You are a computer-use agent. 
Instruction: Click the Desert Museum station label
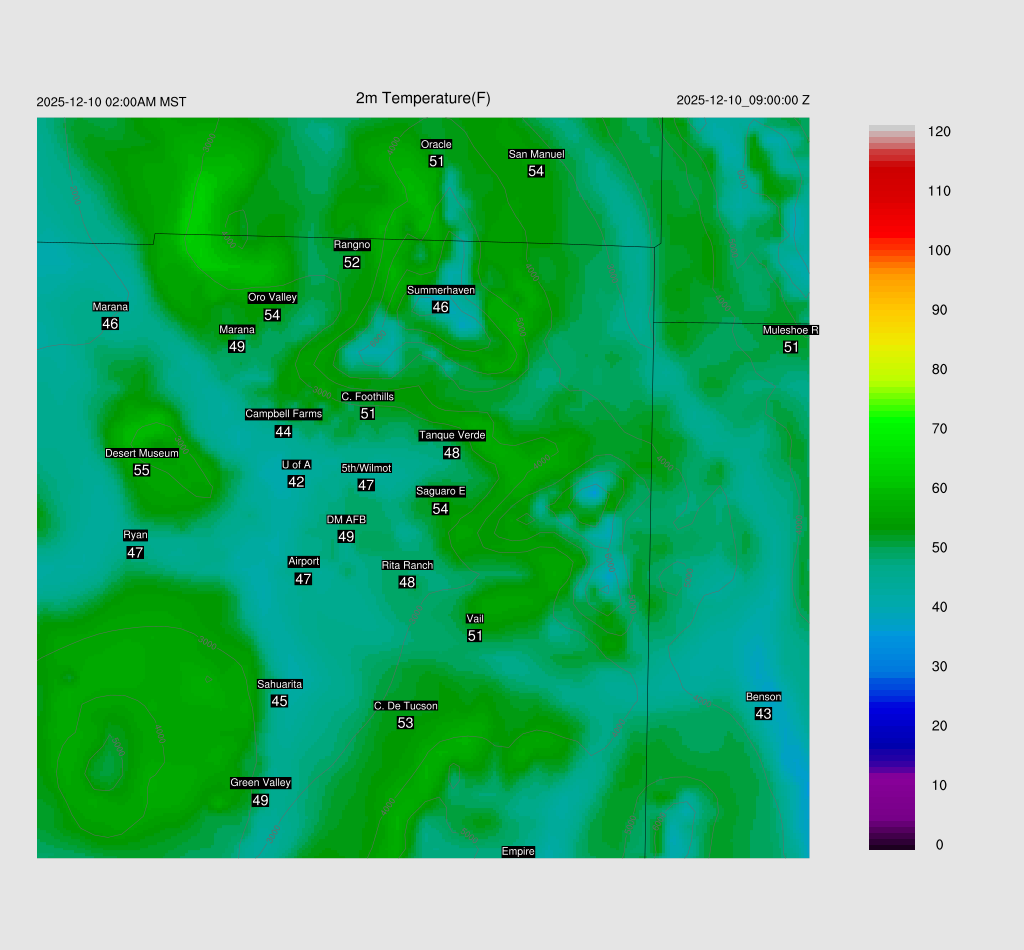(142, 453)
